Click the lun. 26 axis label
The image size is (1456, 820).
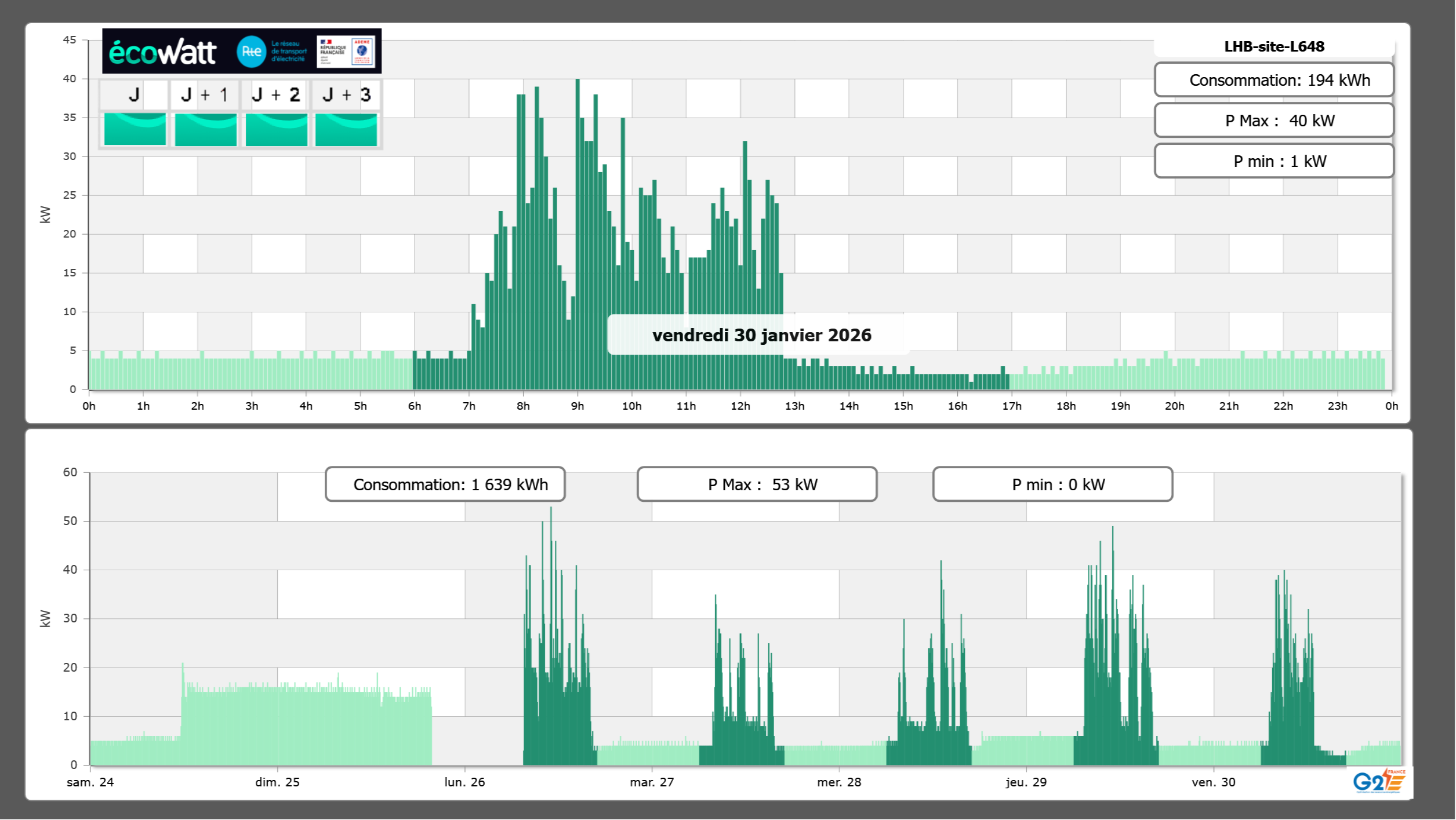tap(464, 782)
